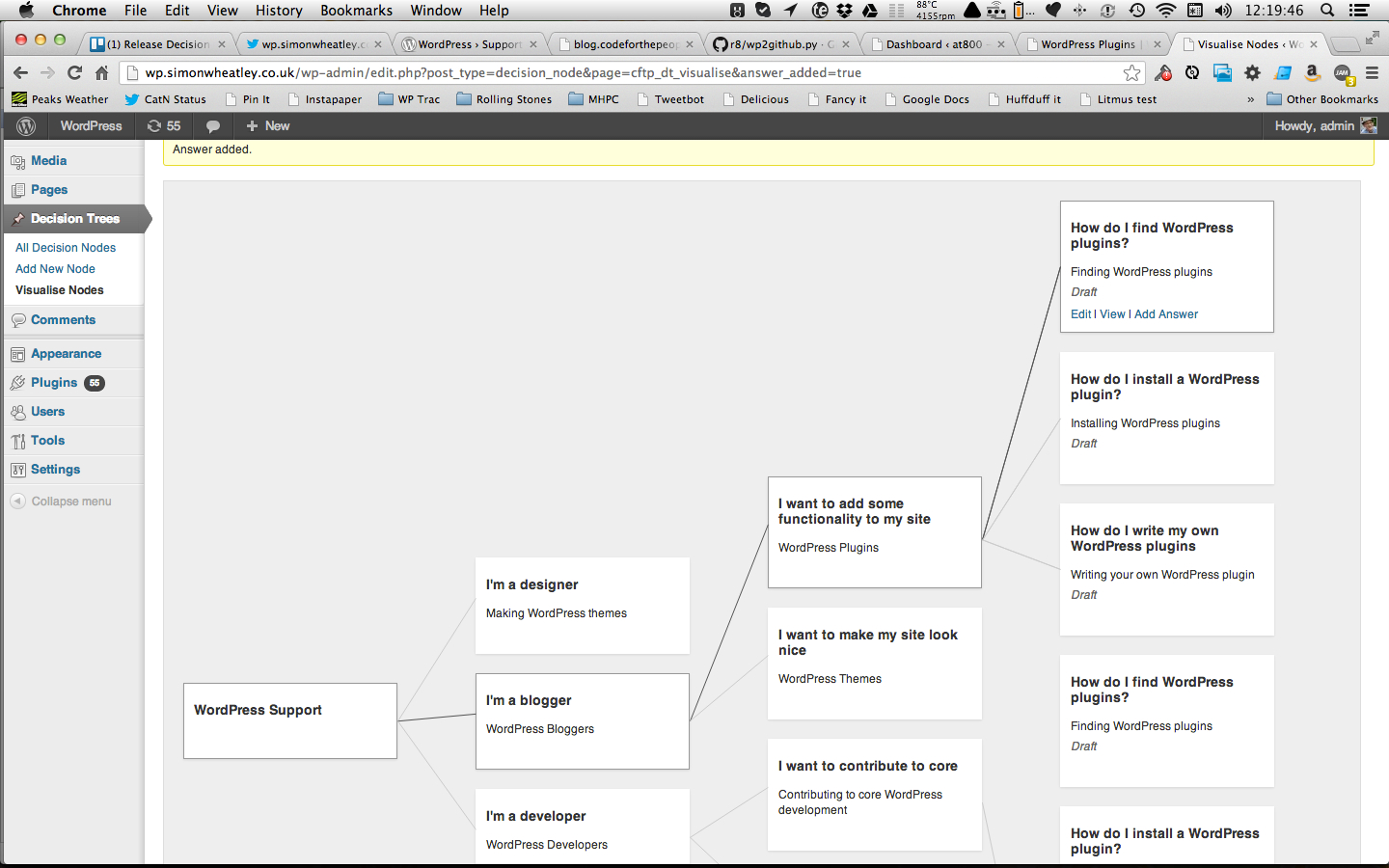Open Notification Center list icon
The height and width of the screenshot is (868, 1389).
coord(1359,11)
